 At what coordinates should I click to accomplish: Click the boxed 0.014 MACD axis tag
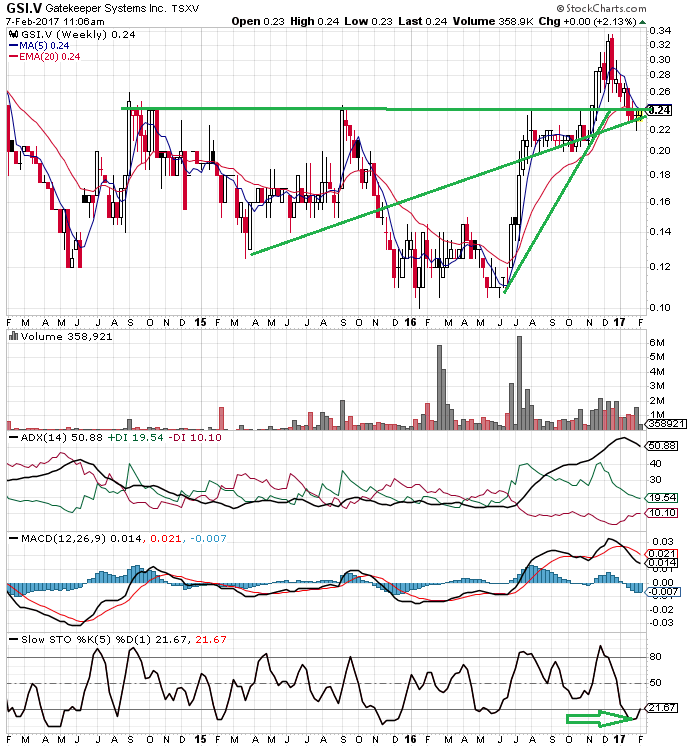(661, 563)
